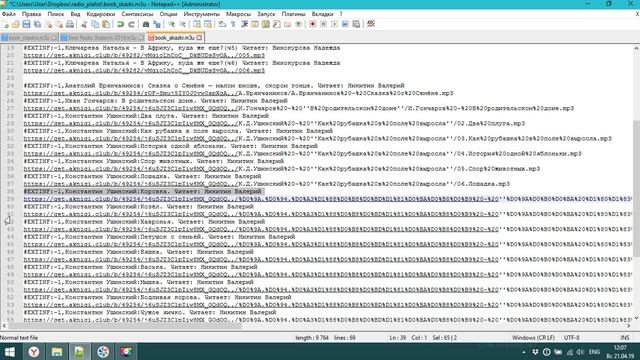Switch to Best Radio Stations 2019 tab
This screenshot has height=360, width=640.
[x=102, y=38]
